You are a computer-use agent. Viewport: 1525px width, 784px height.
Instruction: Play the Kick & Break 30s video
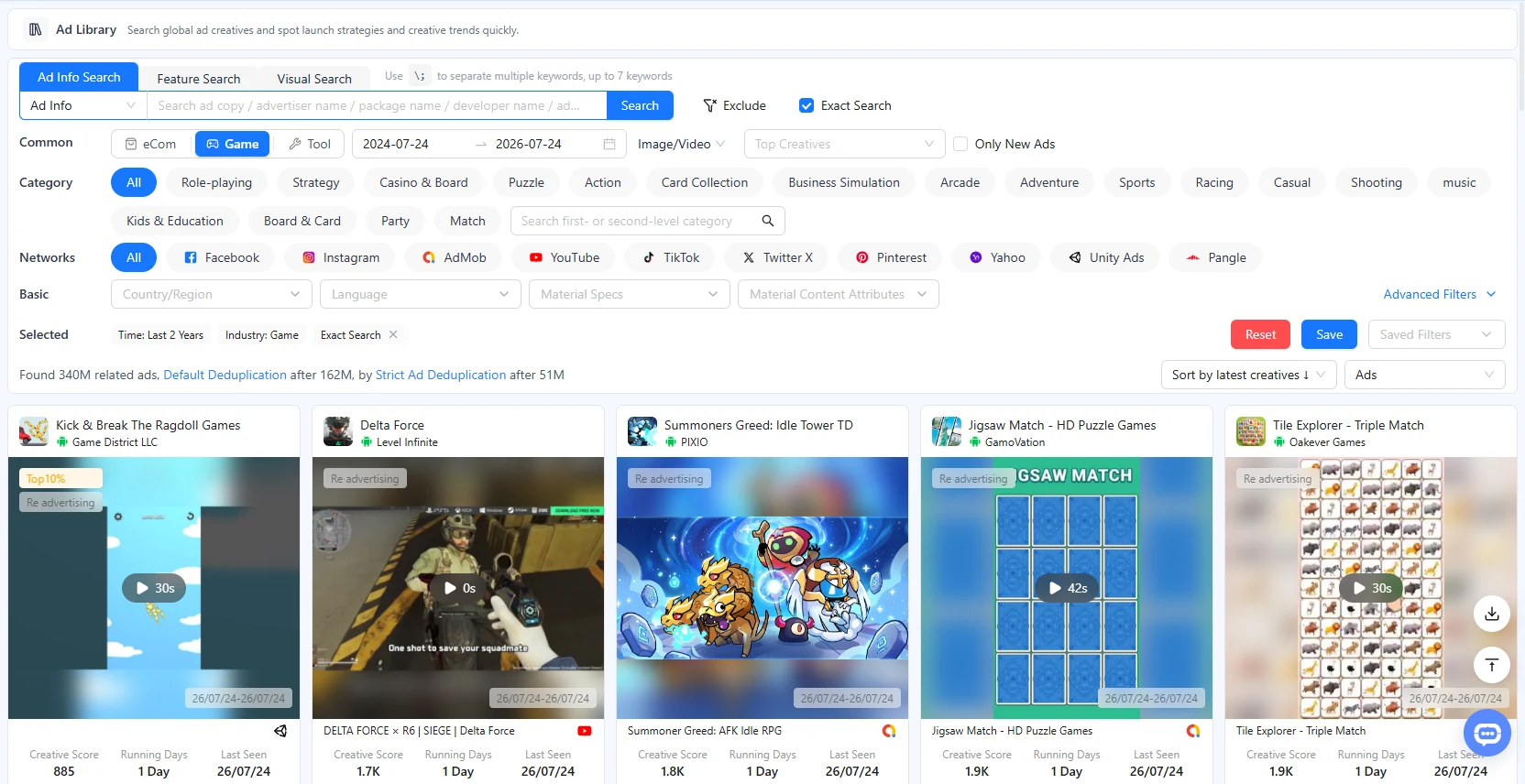(x=154, y=588)
